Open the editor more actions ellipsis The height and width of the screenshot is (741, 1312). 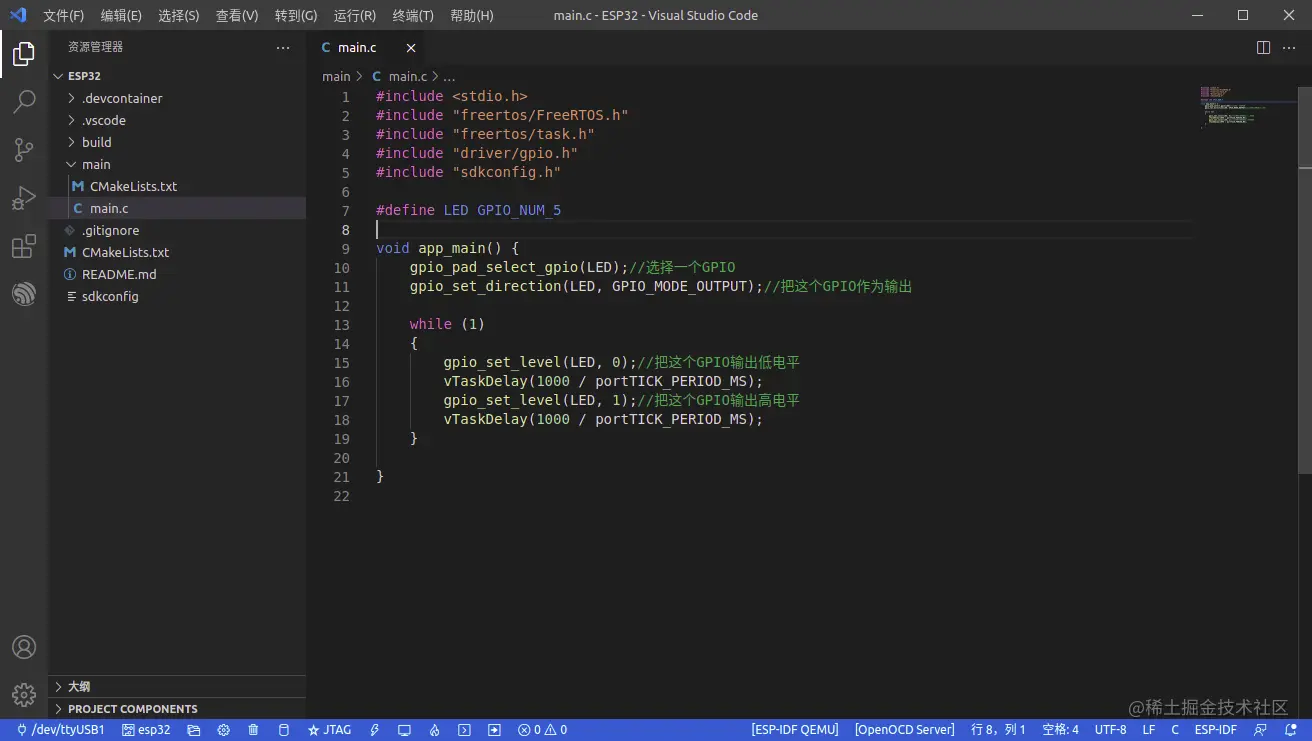[x=1289, y=47]
